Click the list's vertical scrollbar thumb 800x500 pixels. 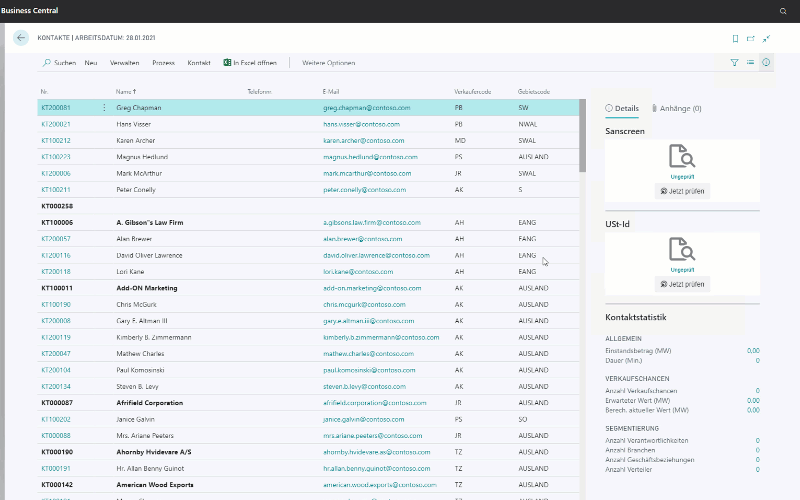[x=582, y=136]
